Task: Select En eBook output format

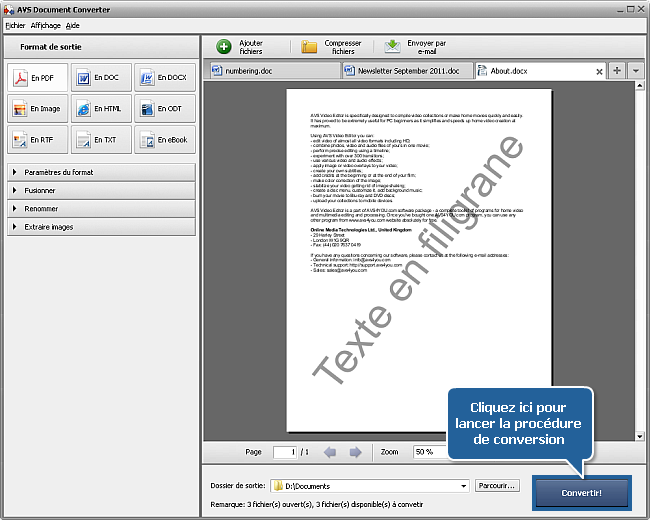Action: tap(165, 140)
